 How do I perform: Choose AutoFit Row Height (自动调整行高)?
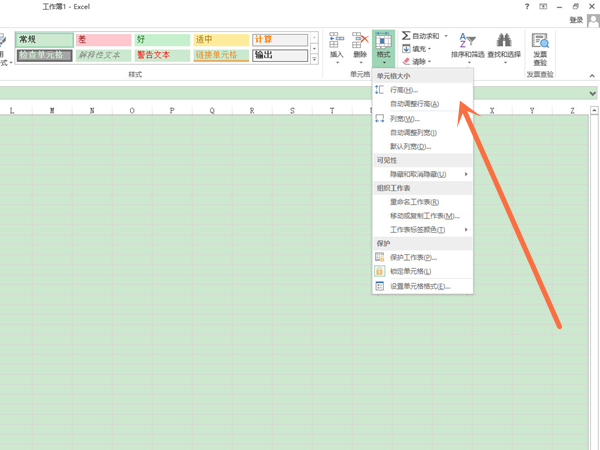[x=414, y=104]
